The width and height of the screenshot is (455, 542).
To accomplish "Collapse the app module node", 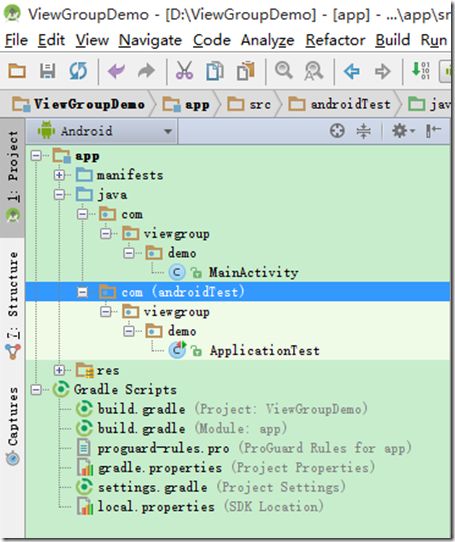I will tap(36, 156).
